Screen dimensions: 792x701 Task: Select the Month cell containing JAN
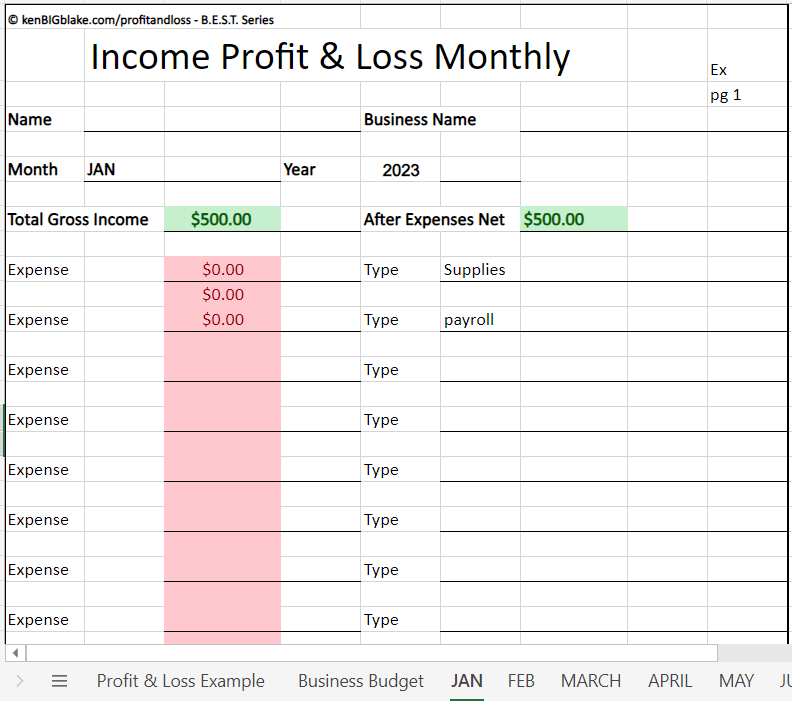[x=124, y=169]
